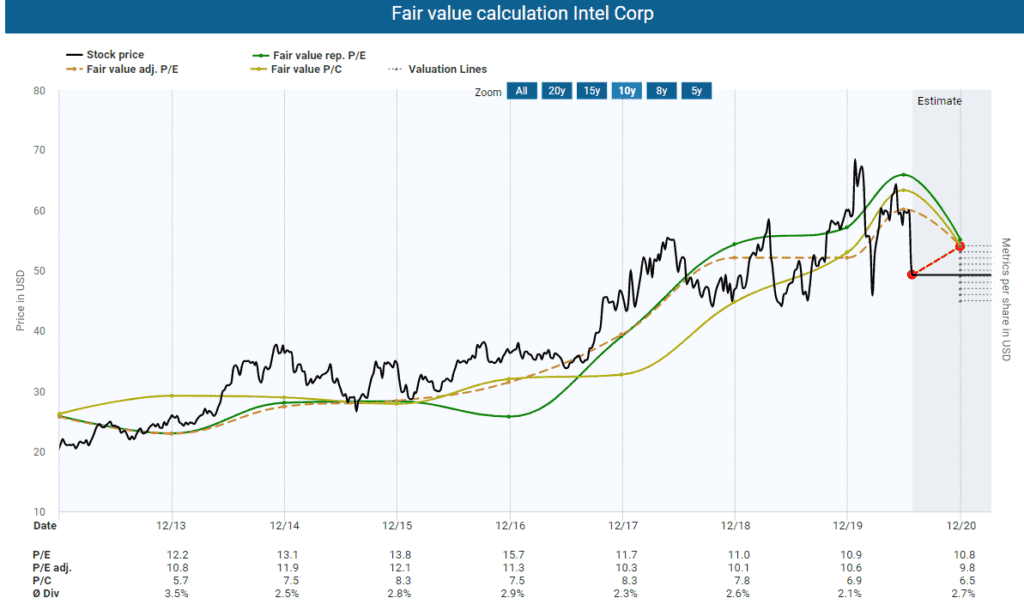Click the P/E value 10.9 for 12/19
The width and height of the screenshot is (1024, 604).
click(x=851, y=555)
